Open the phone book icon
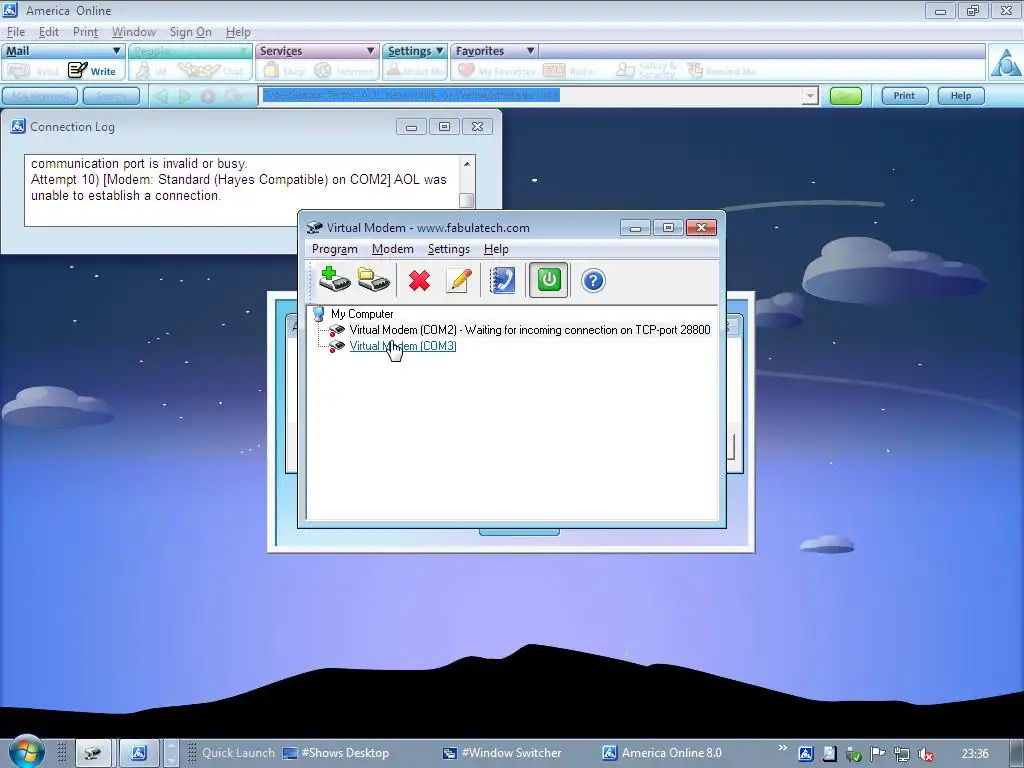1024x768 pixels. [503, 280]
